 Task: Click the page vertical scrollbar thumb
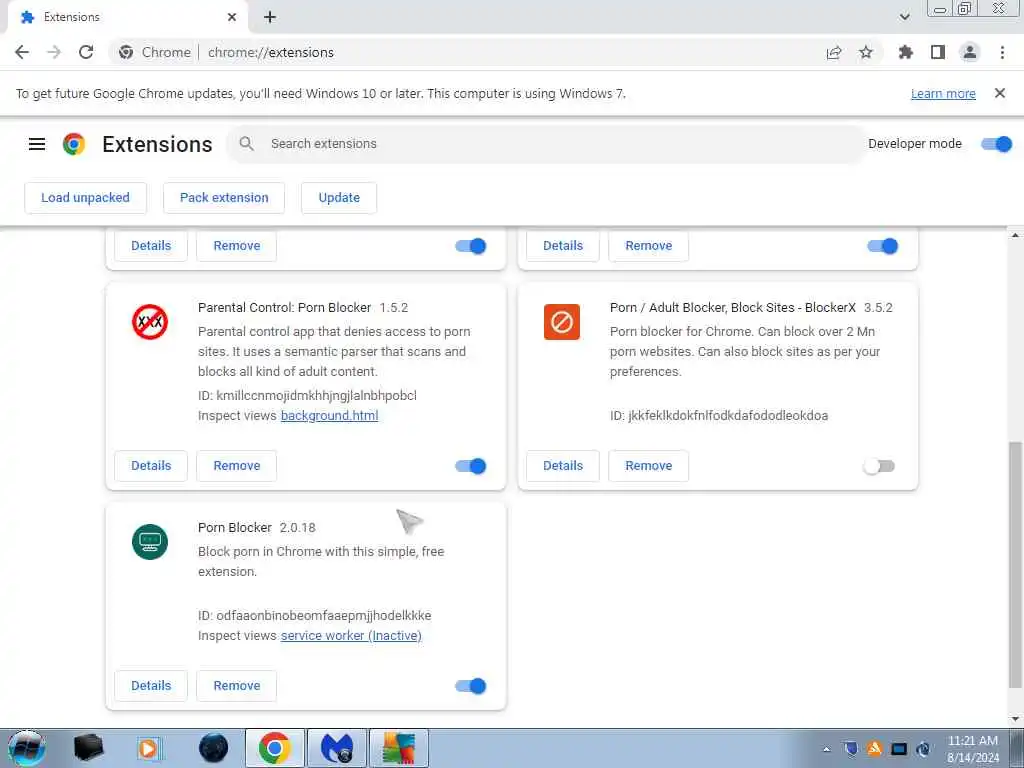(x=1016, y=565)
